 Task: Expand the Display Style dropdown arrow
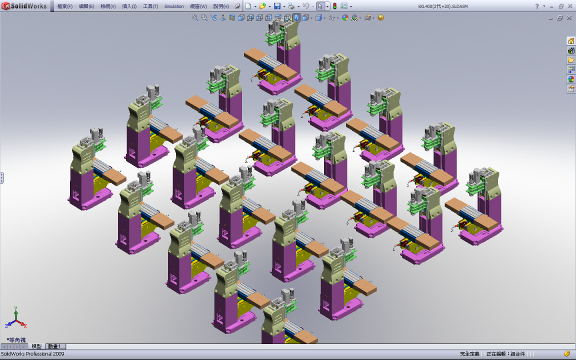tap(324, 18)
